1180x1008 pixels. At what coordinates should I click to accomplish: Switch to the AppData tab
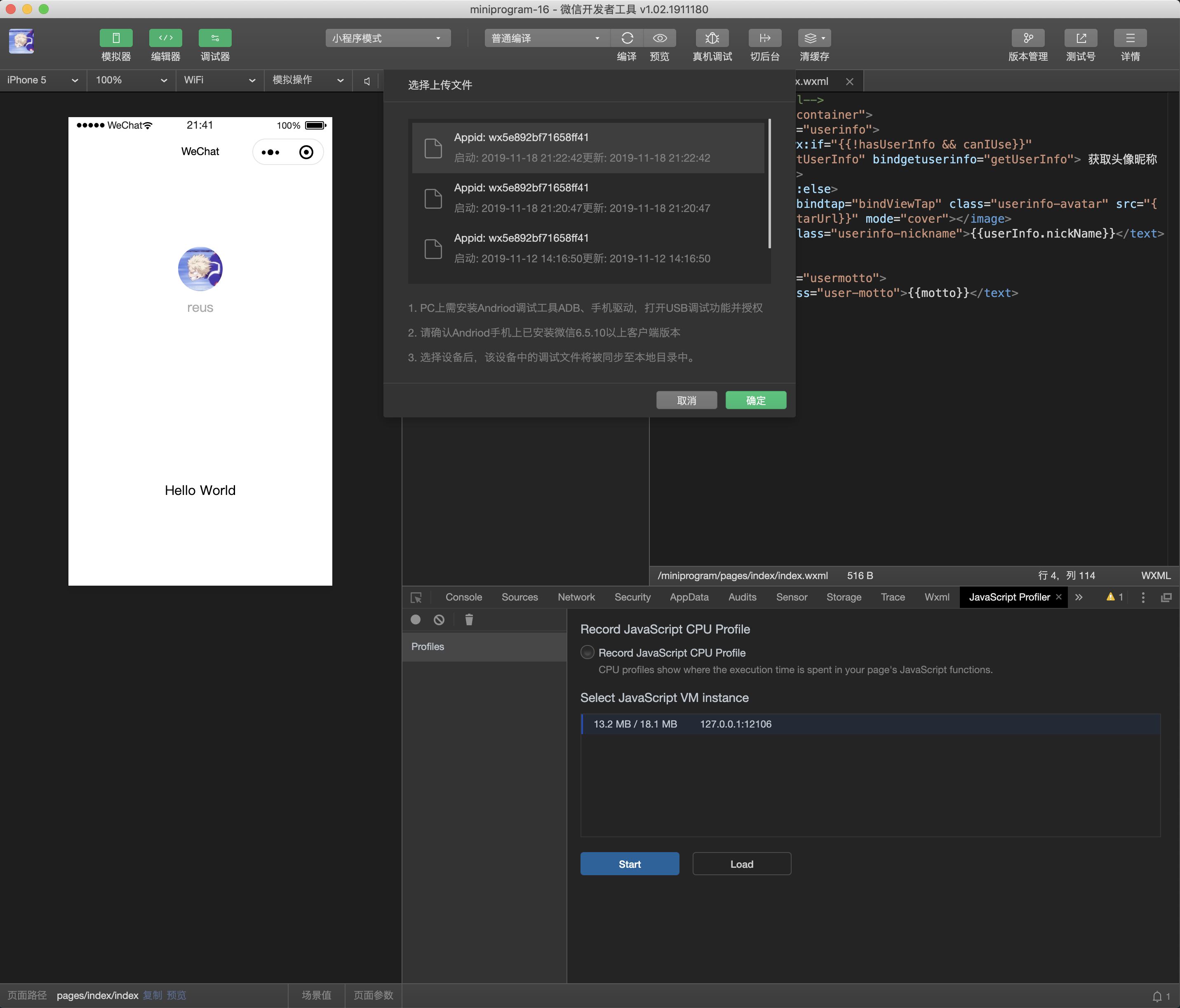(689, 597)
